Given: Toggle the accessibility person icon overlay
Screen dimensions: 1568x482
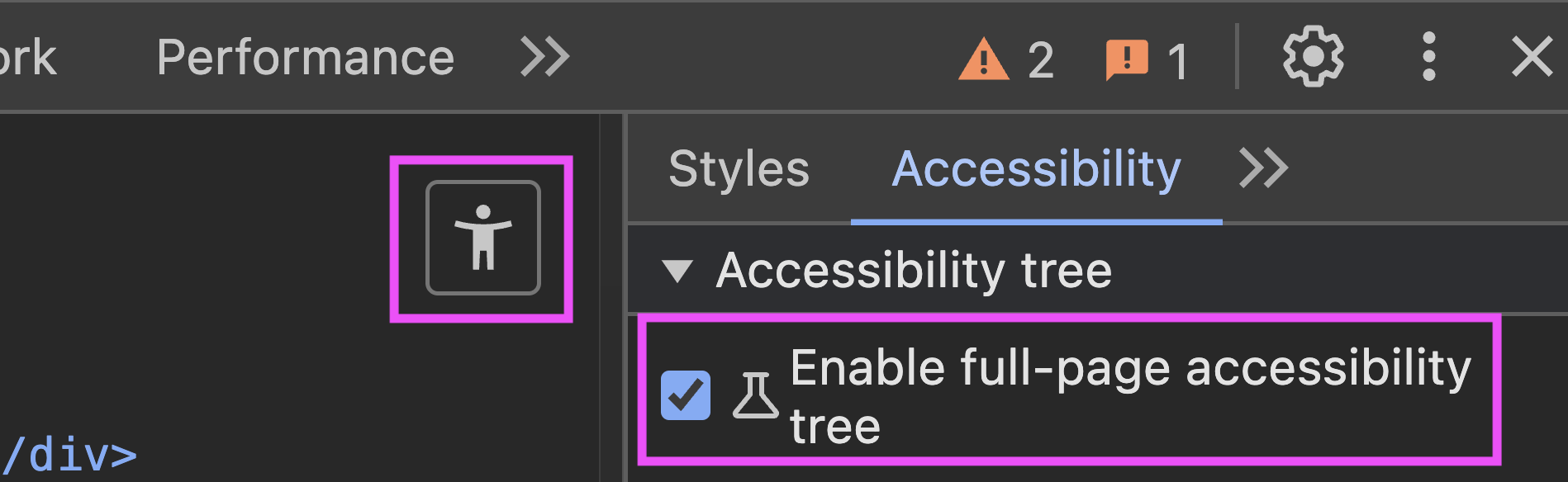Looking at the screenshot, I should (482, 234).
